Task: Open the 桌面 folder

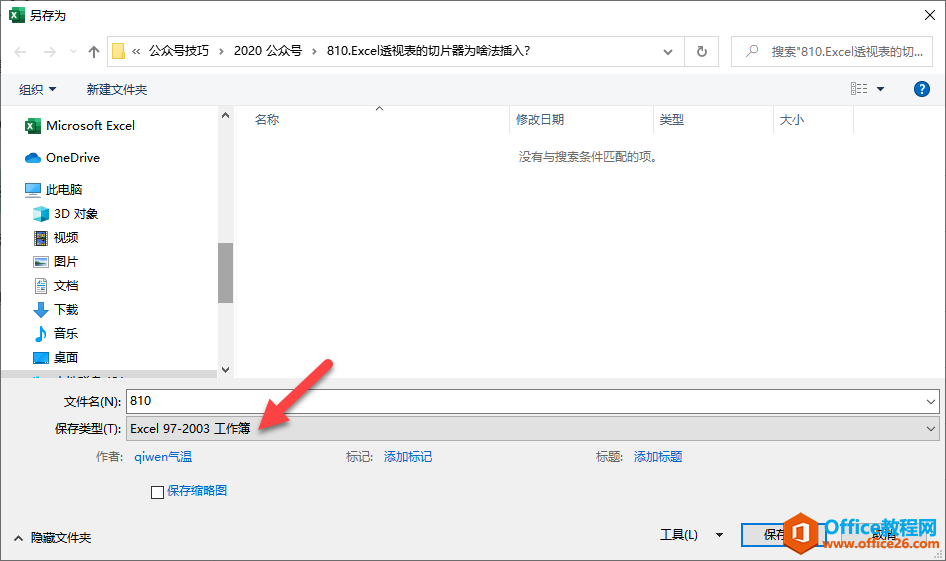Action: point(56,358)
